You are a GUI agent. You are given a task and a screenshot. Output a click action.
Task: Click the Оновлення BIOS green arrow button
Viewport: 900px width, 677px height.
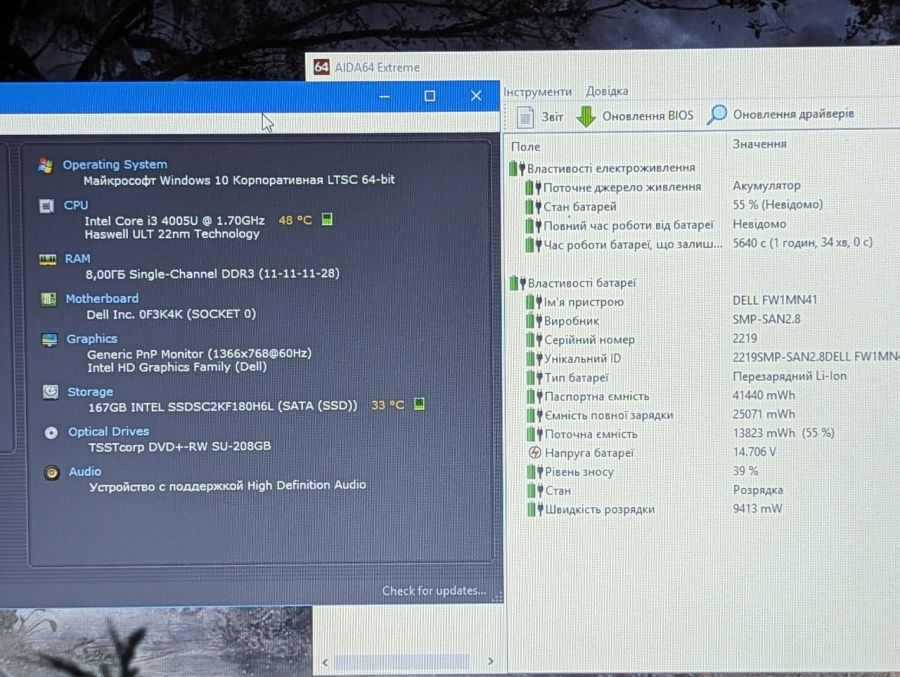point(635,116)
